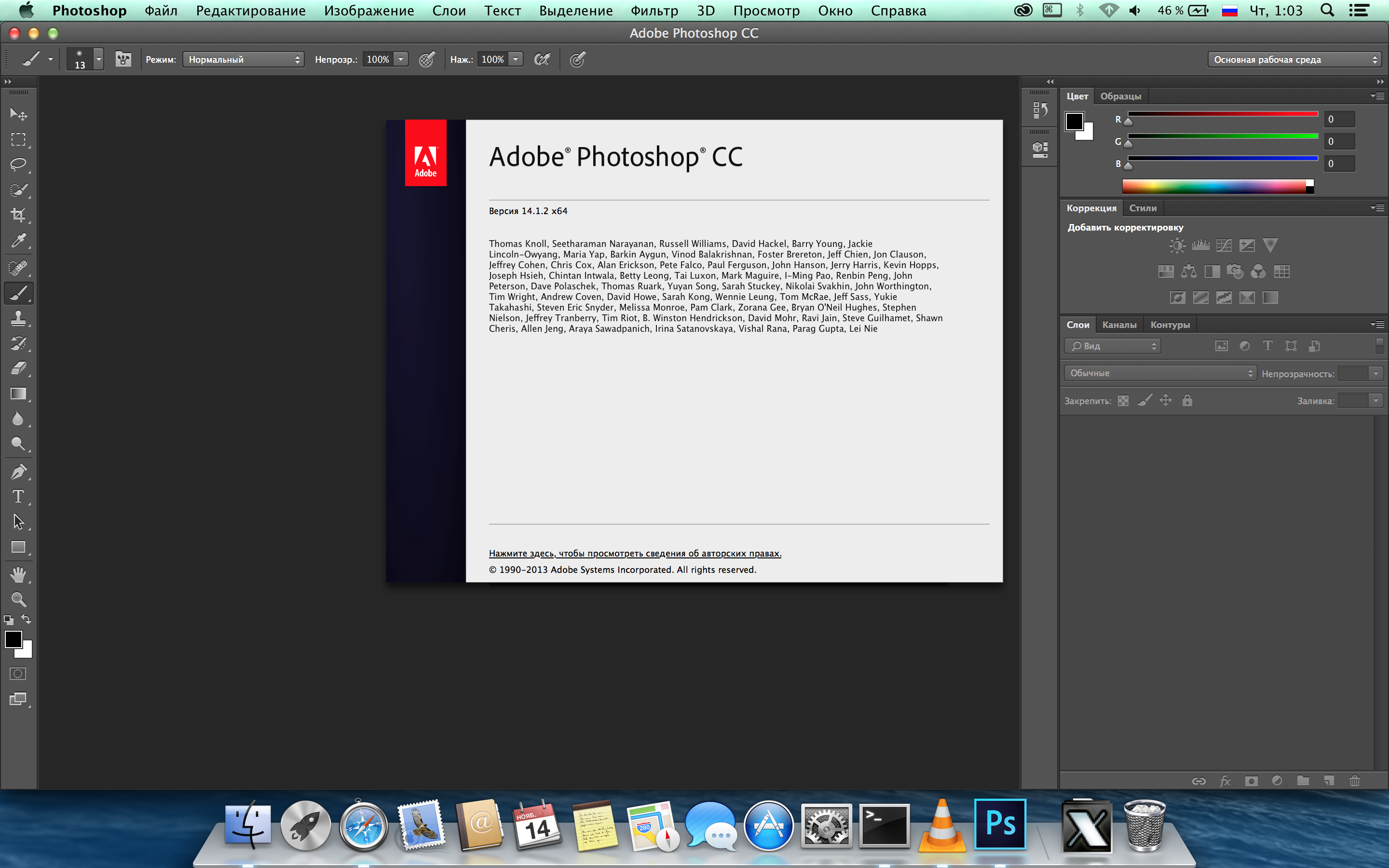
Task: Click the foreground color swatch in toolbox
Action: (x=13, y=639)
